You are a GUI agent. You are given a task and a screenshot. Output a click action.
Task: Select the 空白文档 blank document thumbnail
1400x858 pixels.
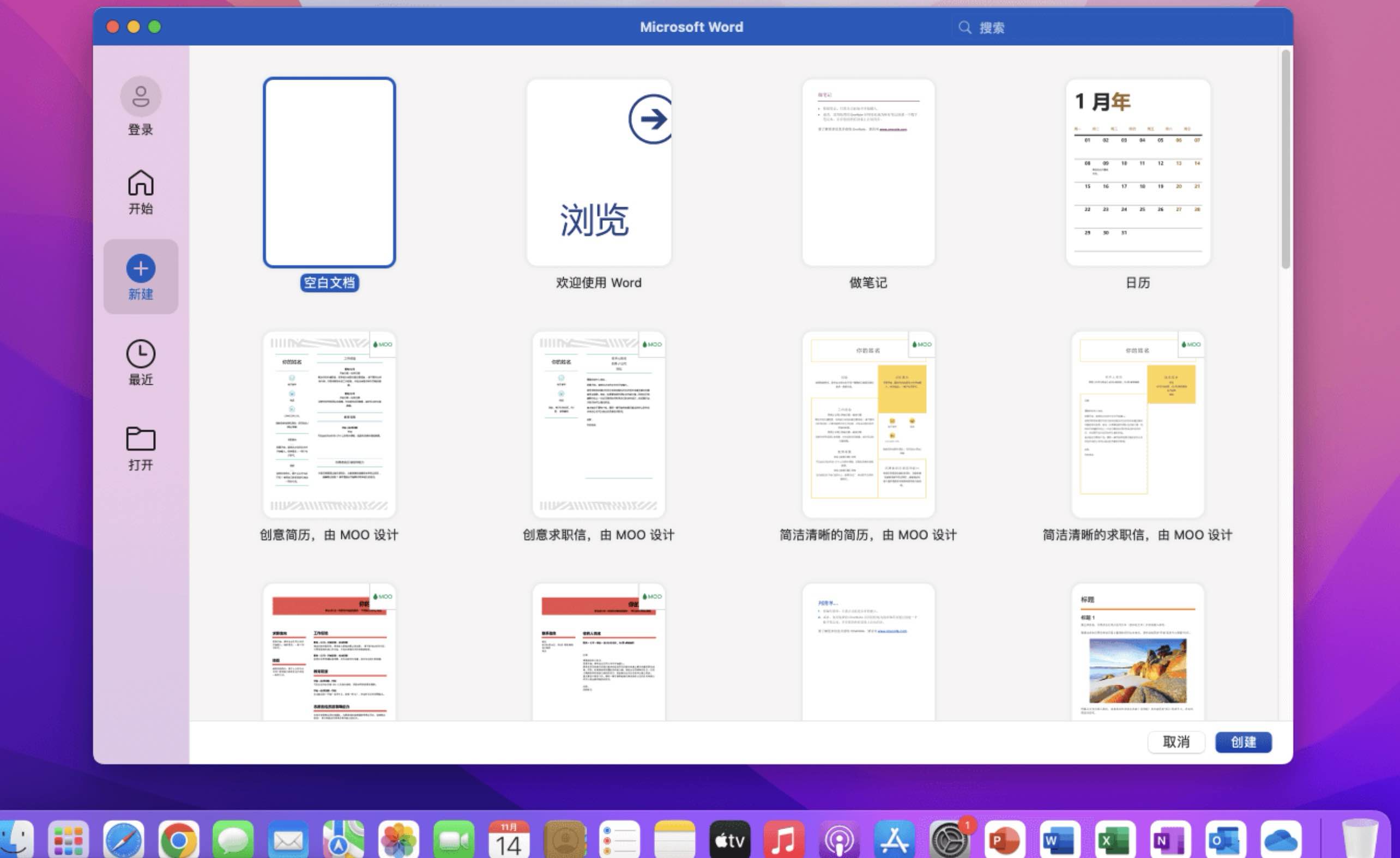coord(329,172)
